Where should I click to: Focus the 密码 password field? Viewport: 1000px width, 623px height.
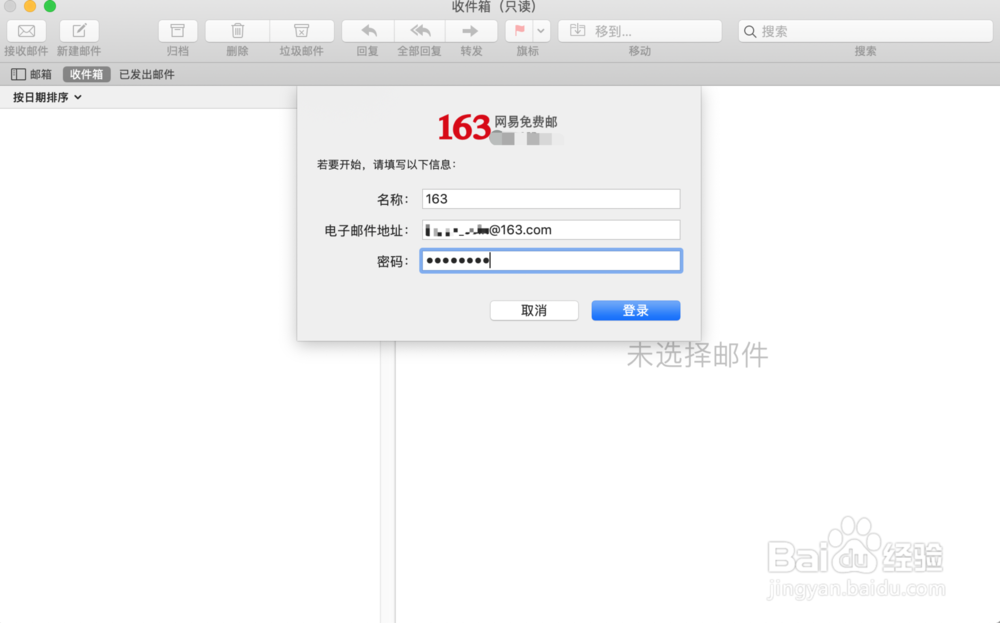click(x=551, y=260)
